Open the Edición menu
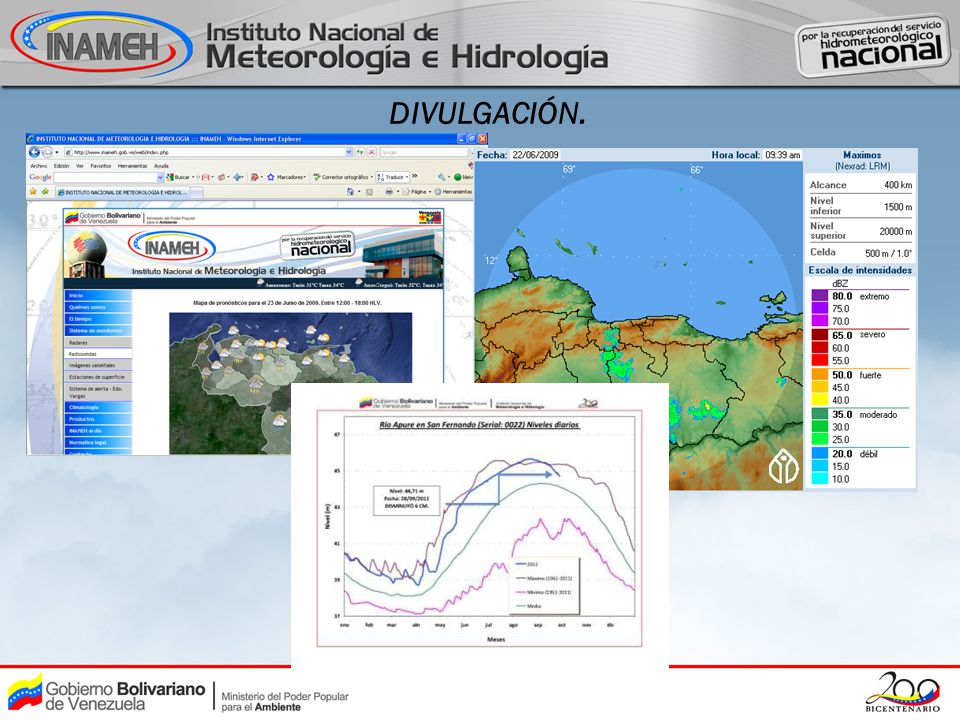The image size is (960, 720). point(61,166)
